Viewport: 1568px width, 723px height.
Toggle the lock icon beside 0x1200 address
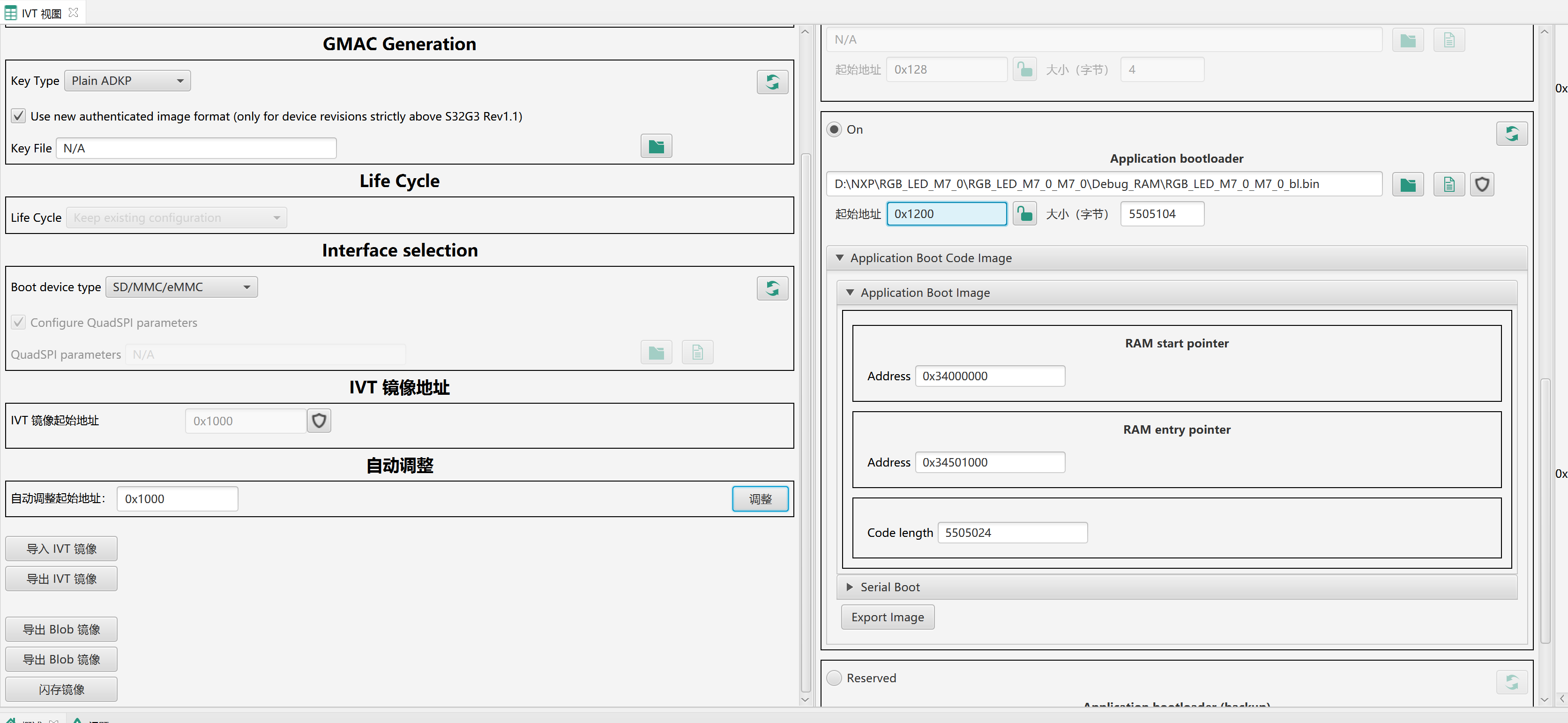tap(1024, 214)
